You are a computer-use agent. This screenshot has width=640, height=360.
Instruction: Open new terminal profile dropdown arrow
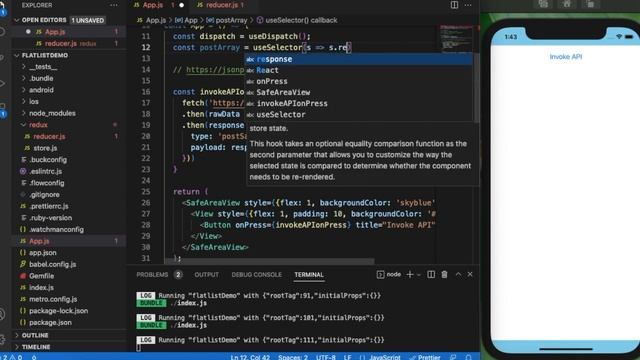pyautogui.click(x=419, y=275)
